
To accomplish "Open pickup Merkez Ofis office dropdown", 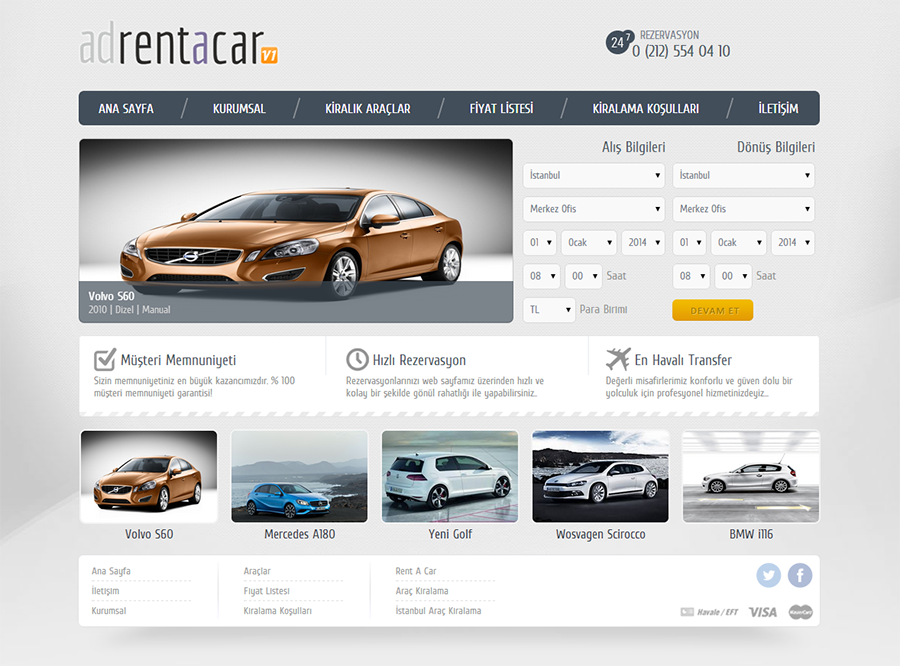I will pyautogui.click(x=593, y=209).
